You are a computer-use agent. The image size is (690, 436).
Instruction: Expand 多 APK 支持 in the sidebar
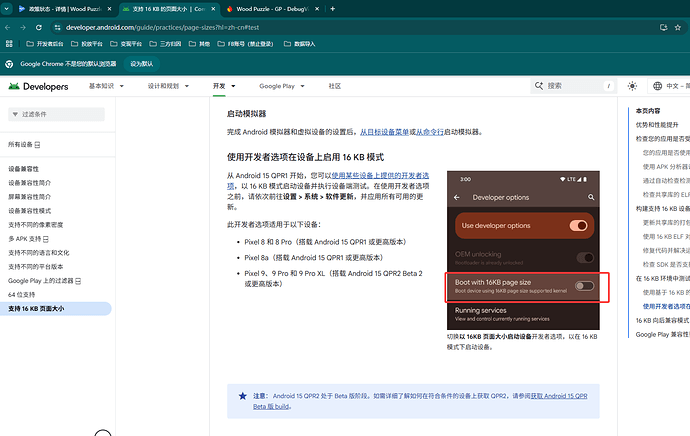28,239
